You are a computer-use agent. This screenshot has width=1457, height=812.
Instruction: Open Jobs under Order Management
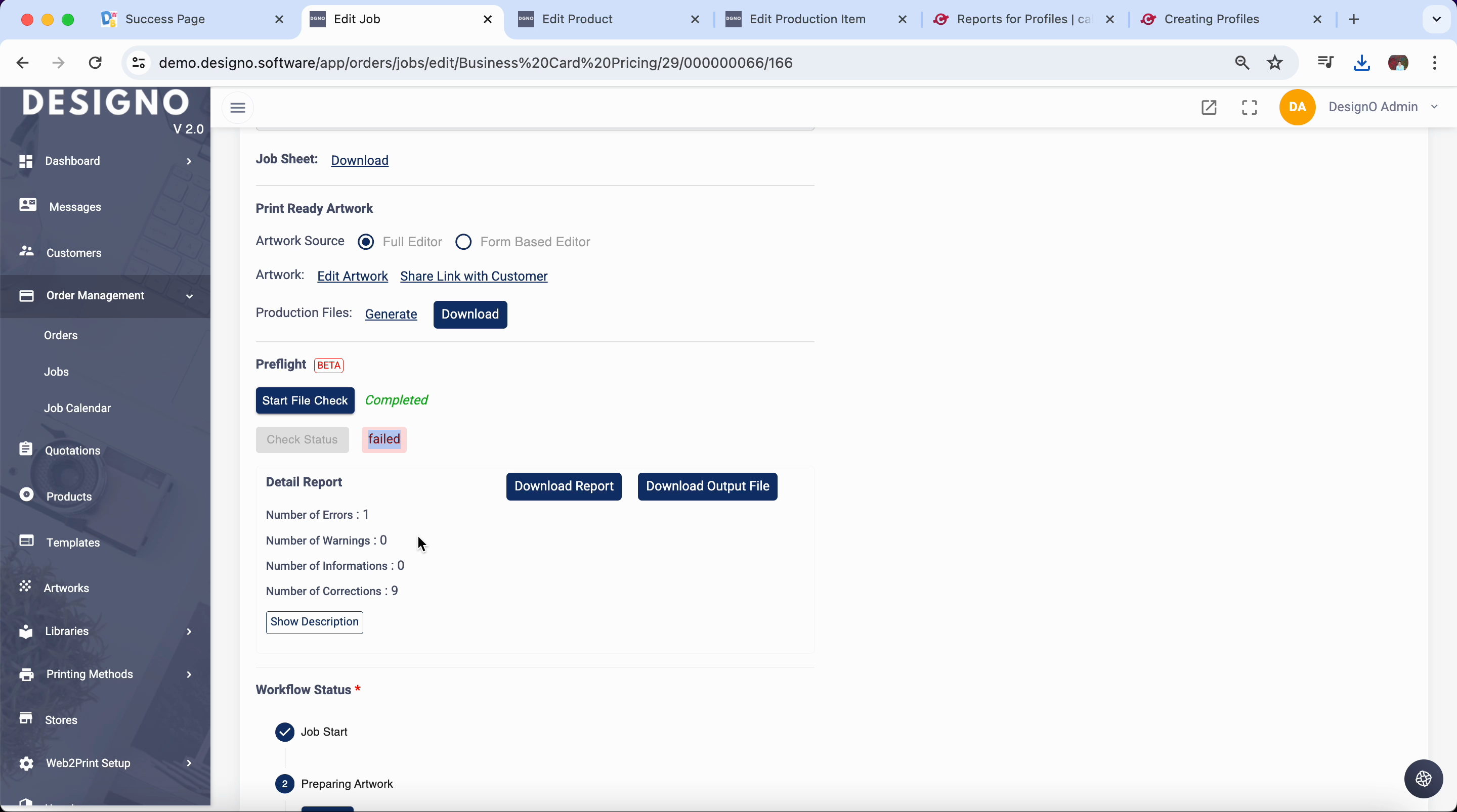(x=57, y=372)
